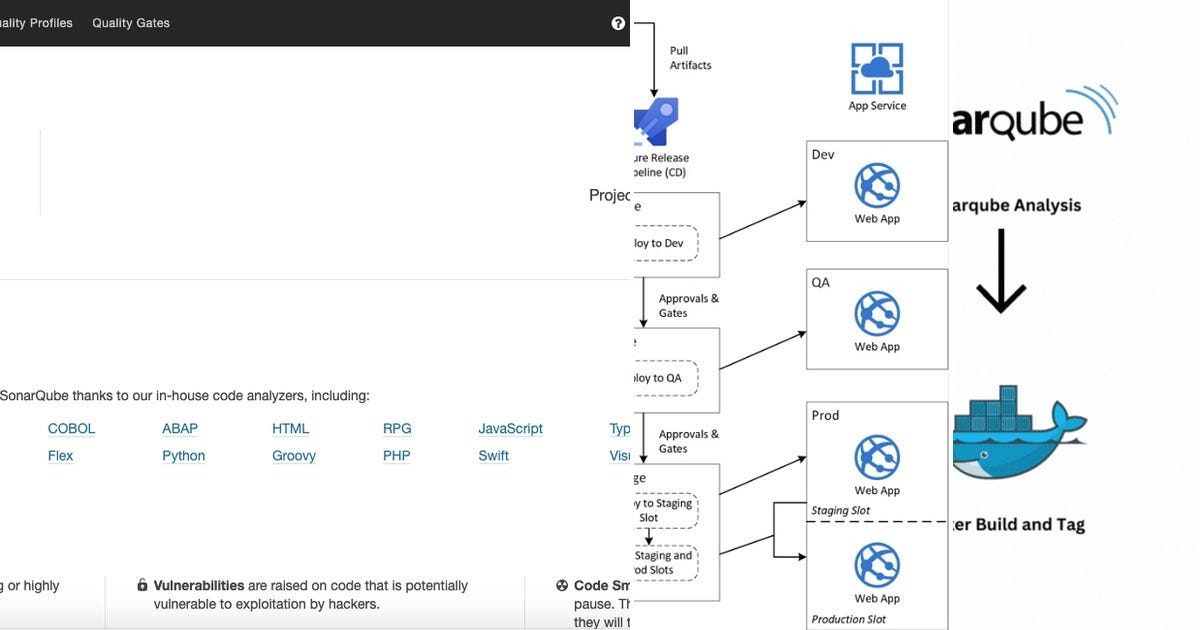Click the 'App Service' label

click(877, 106)
